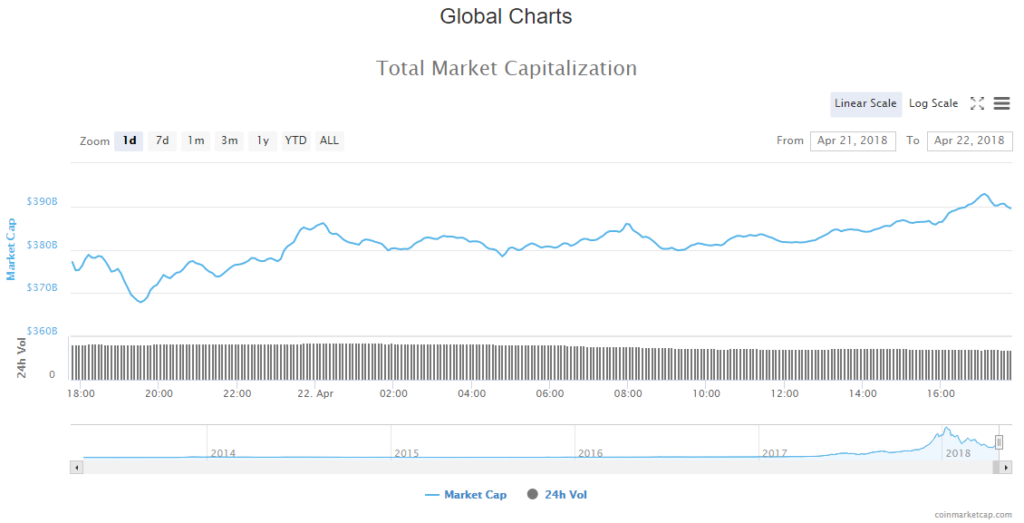The height and width of the screenshot is (523, 1024).
Task: Set zoom to 1m
Action: coord(195,141)
